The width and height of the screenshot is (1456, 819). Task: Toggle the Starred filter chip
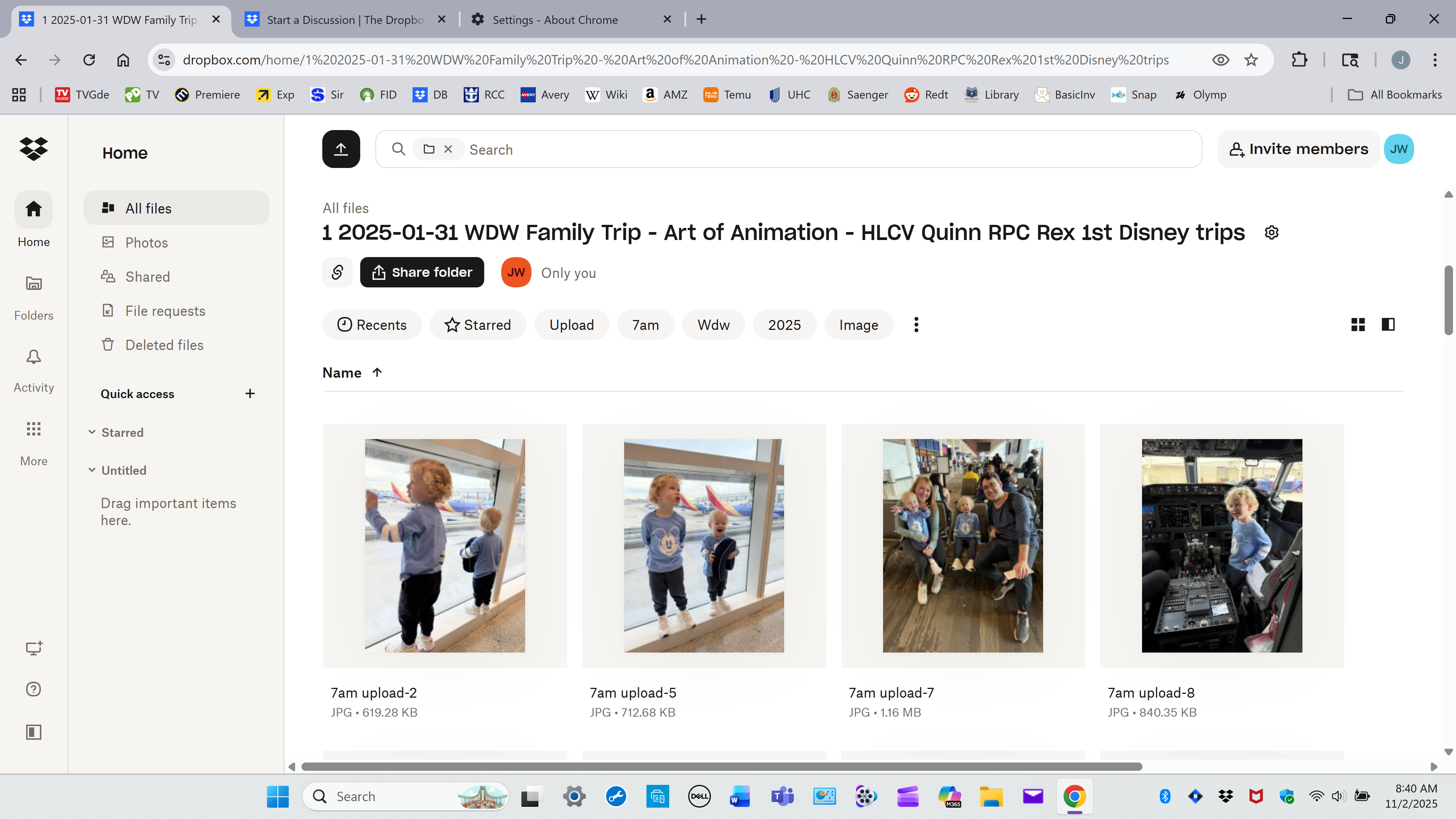[478, 325]
